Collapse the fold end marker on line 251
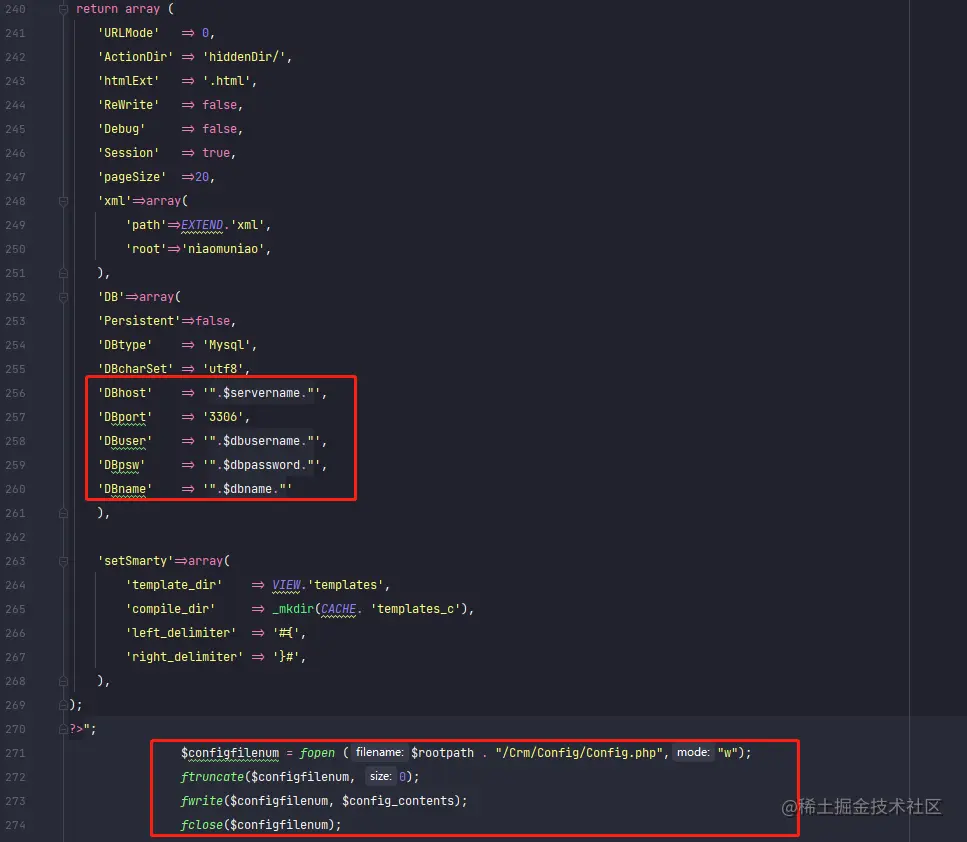967x842 pixels. coord(63,273)
